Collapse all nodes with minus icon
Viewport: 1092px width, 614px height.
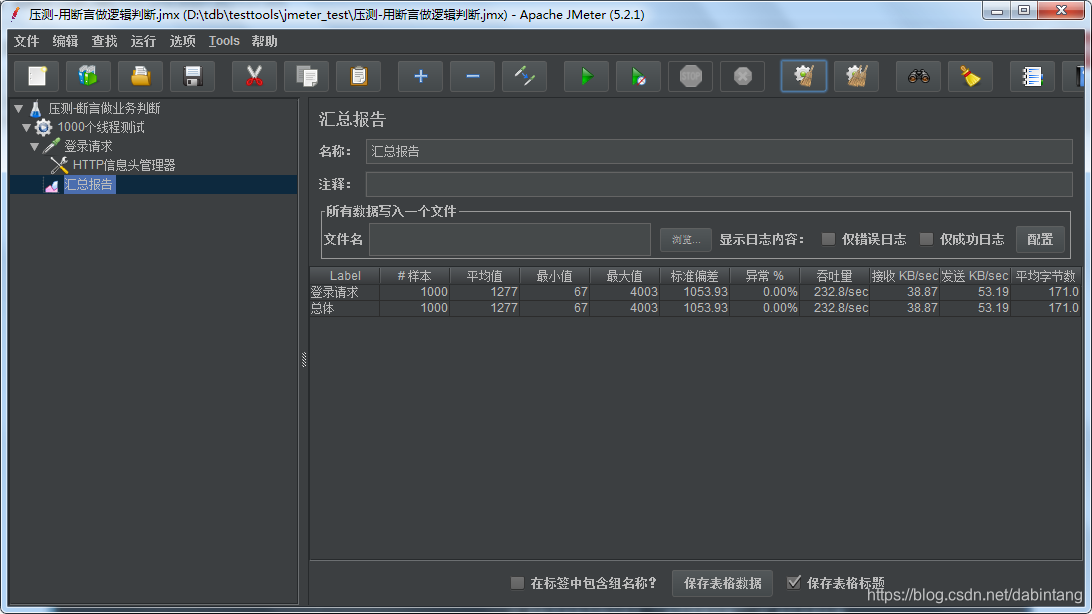[472, 76]
